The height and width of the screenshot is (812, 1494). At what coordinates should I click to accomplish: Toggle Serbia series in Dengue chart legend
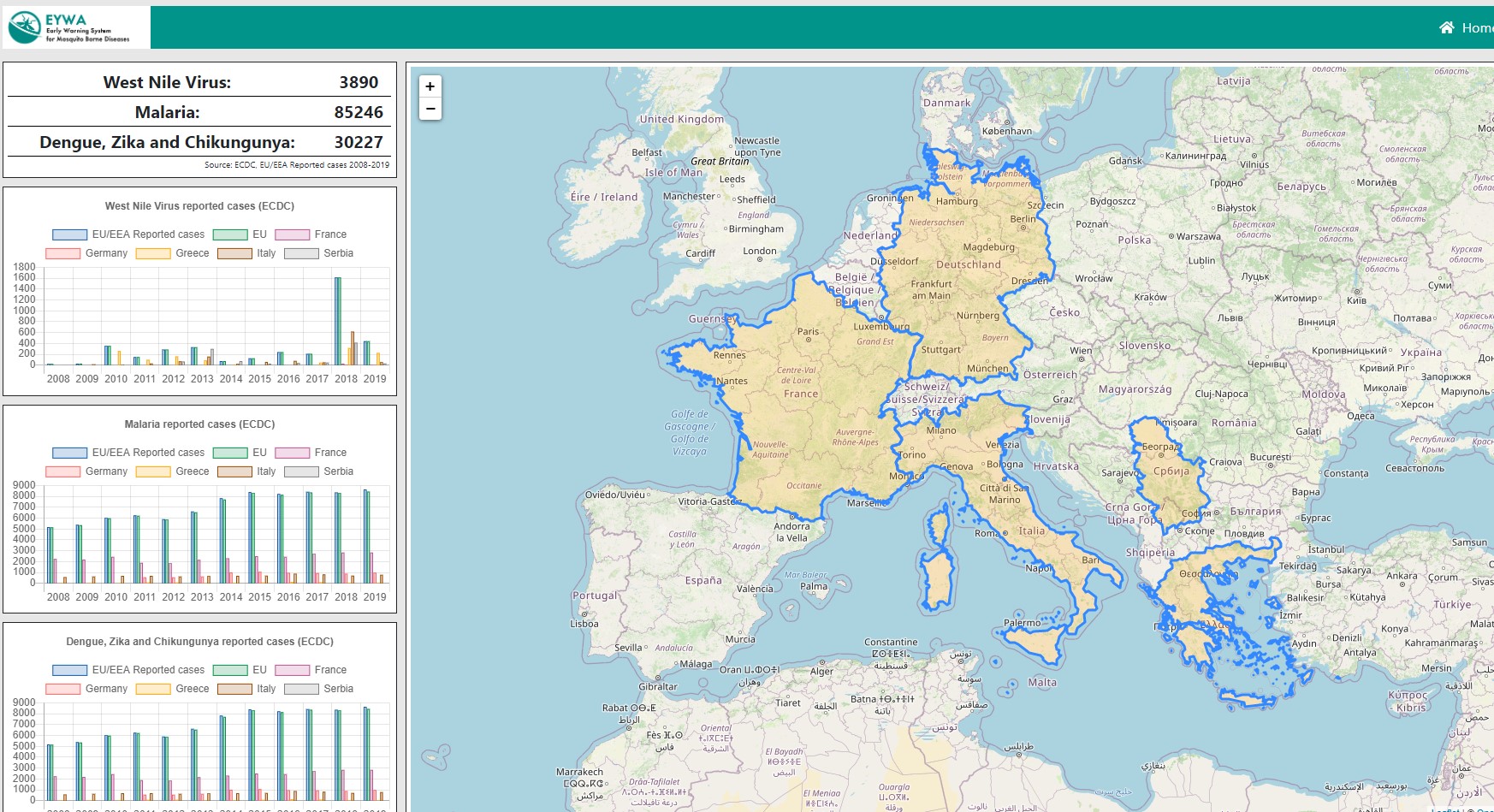(319, 689)
